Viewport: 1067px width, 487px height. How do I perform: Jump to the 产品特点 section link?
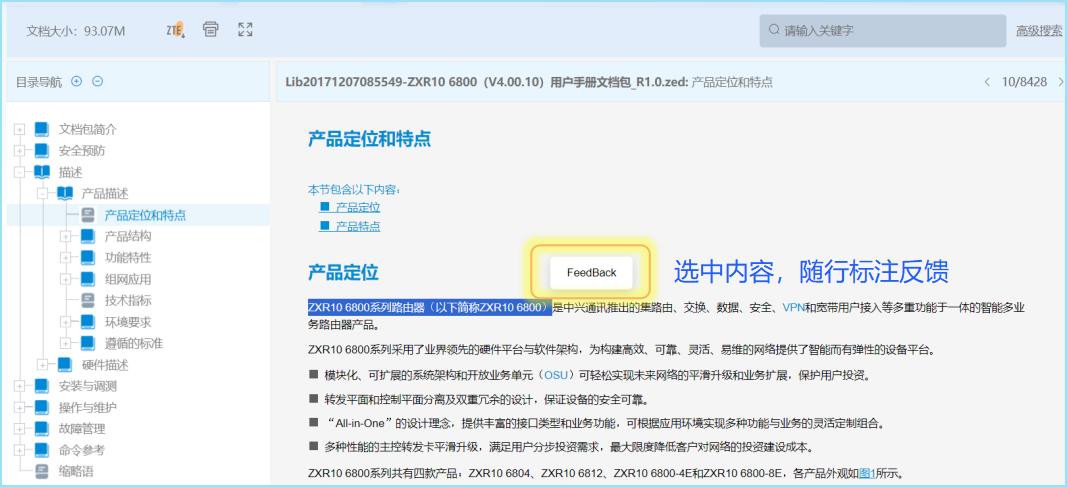pyautogui.click(x=357, y=226)
